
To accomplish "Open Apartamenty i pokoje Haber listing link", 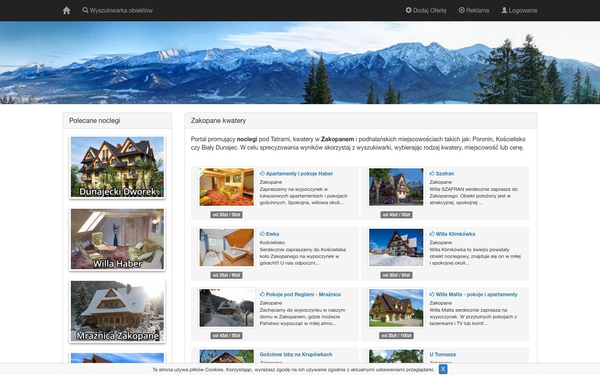I will point(299,173).
